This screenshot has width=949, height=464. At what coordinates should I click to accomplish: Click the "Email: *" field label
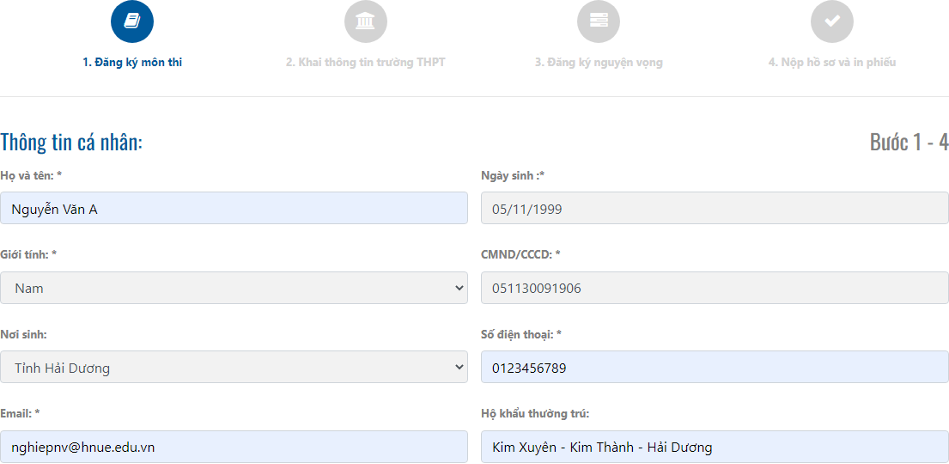point(20,413)
